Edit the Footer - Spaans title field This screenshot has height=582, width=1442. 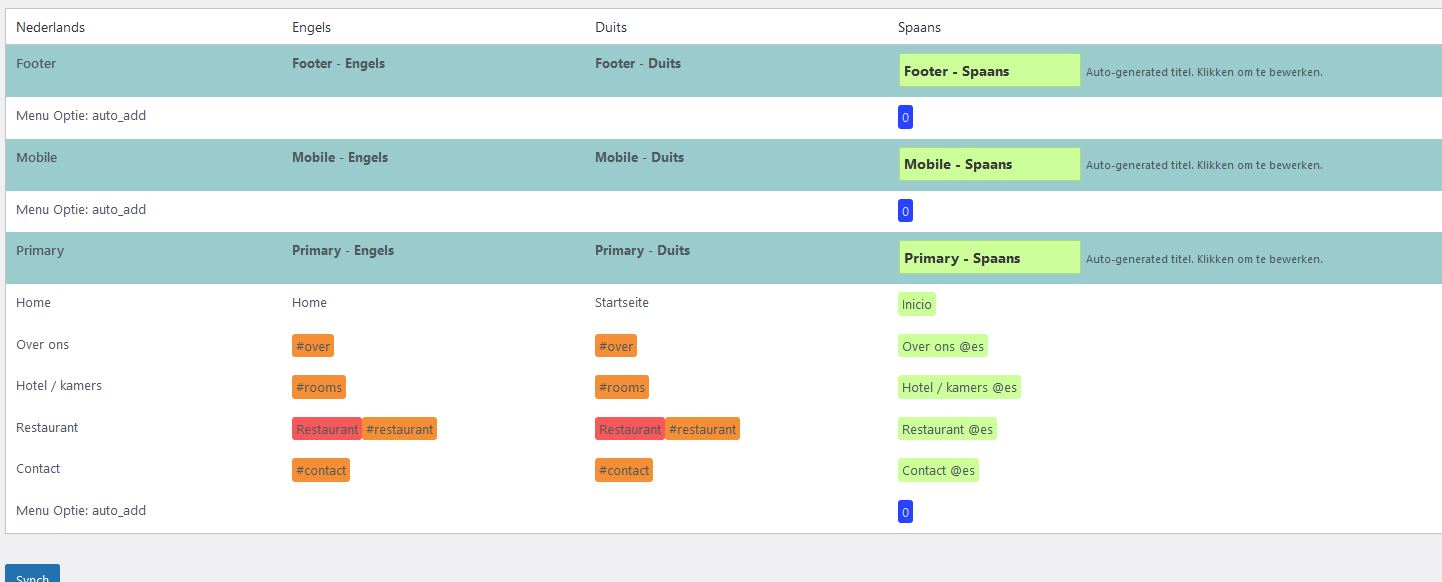coord(990,71)
